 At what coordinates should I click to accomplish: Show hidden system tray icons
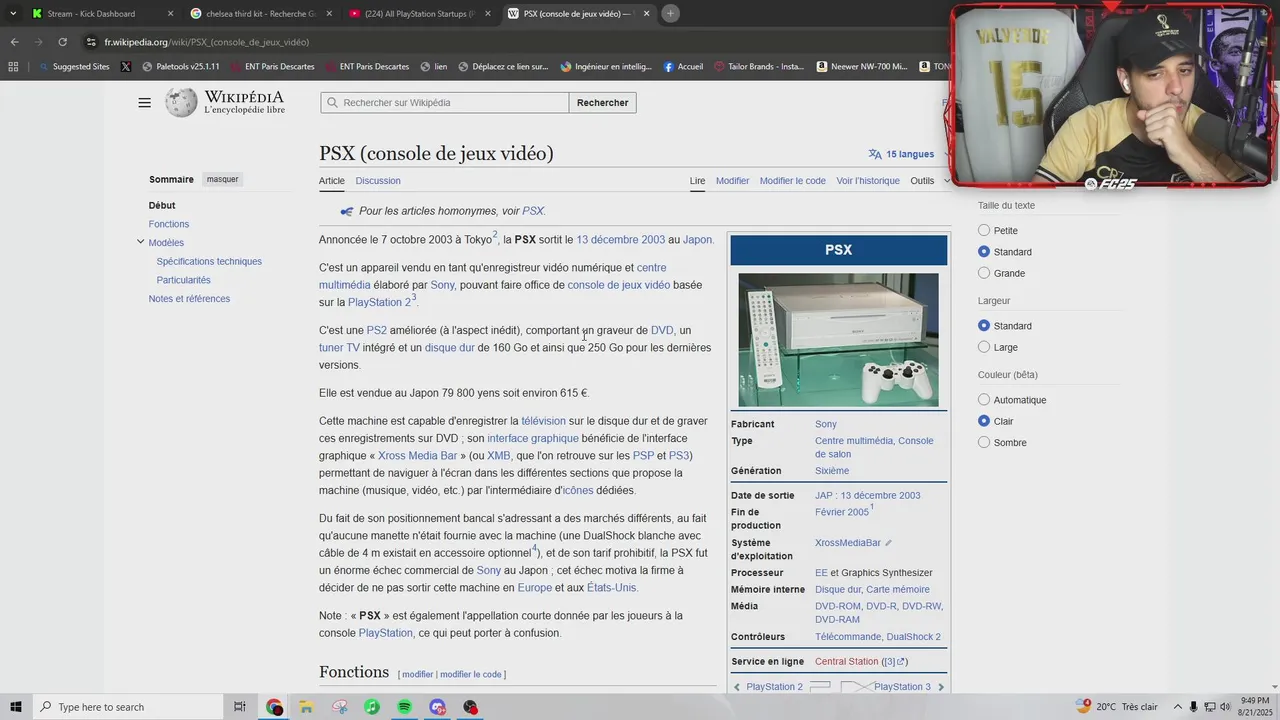coord(1178,707)
